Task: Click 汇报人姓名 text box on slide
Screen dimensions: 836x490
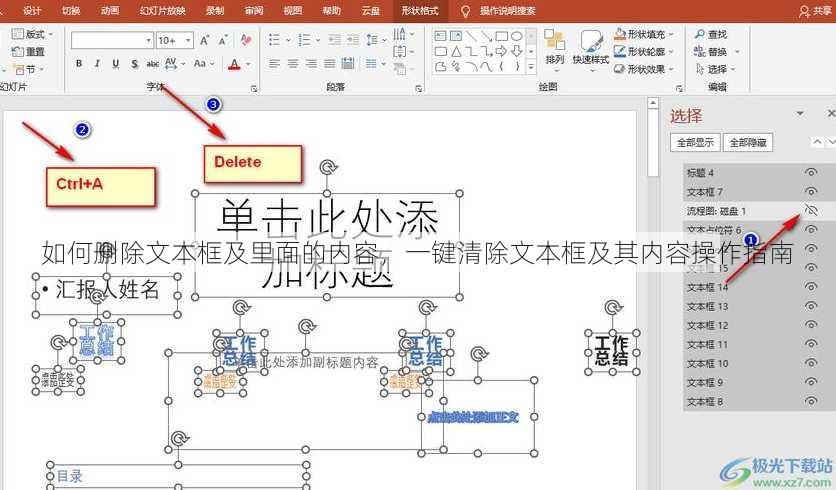Action: (107, 295)
